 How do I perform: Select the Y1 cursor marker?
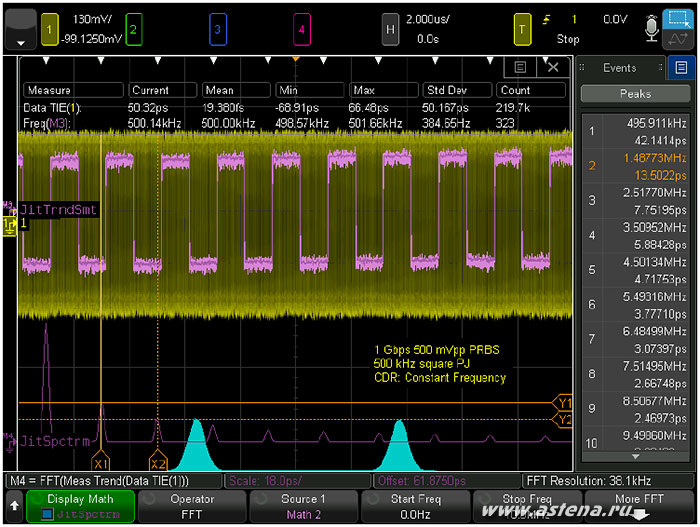pyautogui.click(x=563, y=403)
